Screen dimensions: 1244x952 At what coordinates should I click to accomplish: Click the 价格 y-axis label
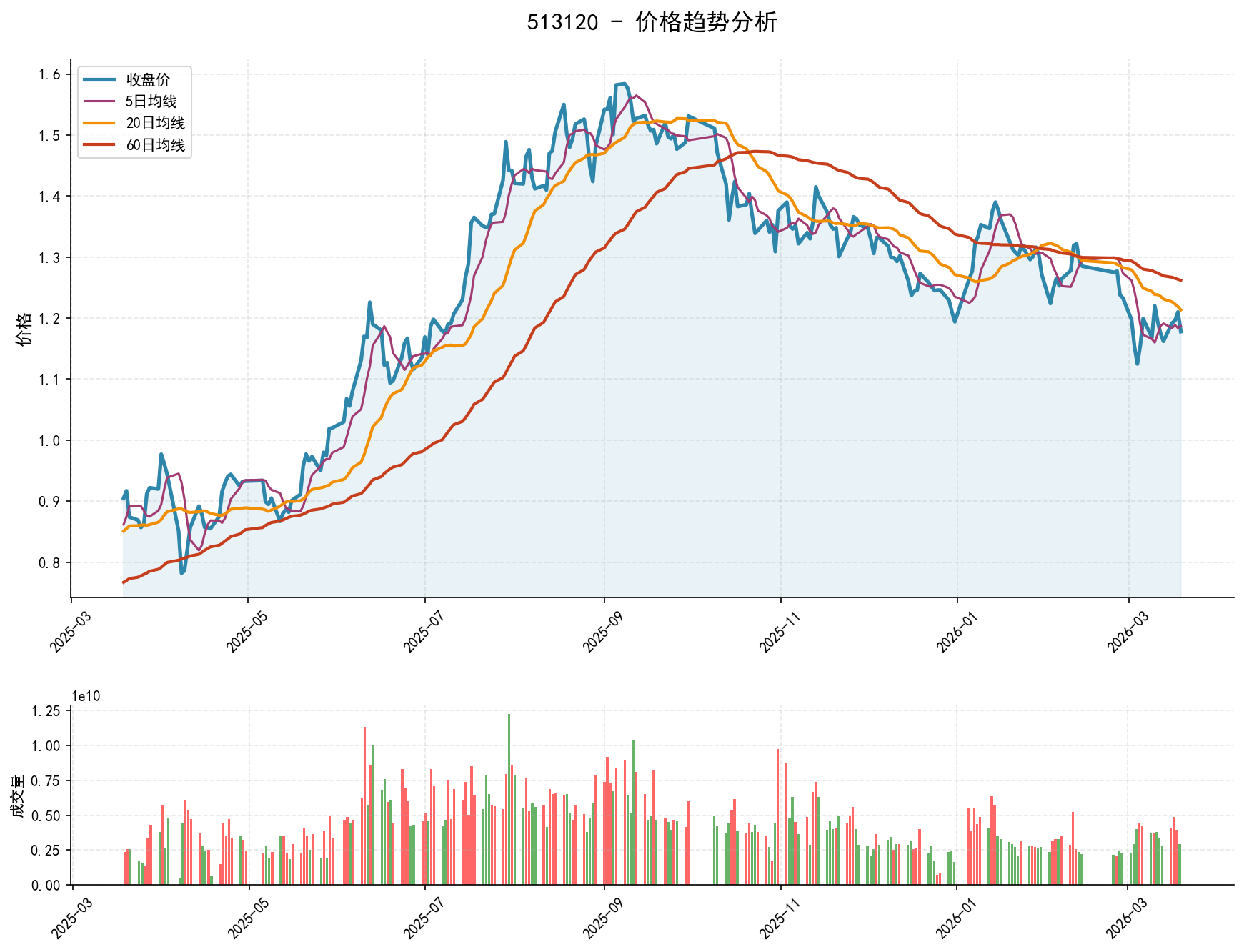coord(24,329)
